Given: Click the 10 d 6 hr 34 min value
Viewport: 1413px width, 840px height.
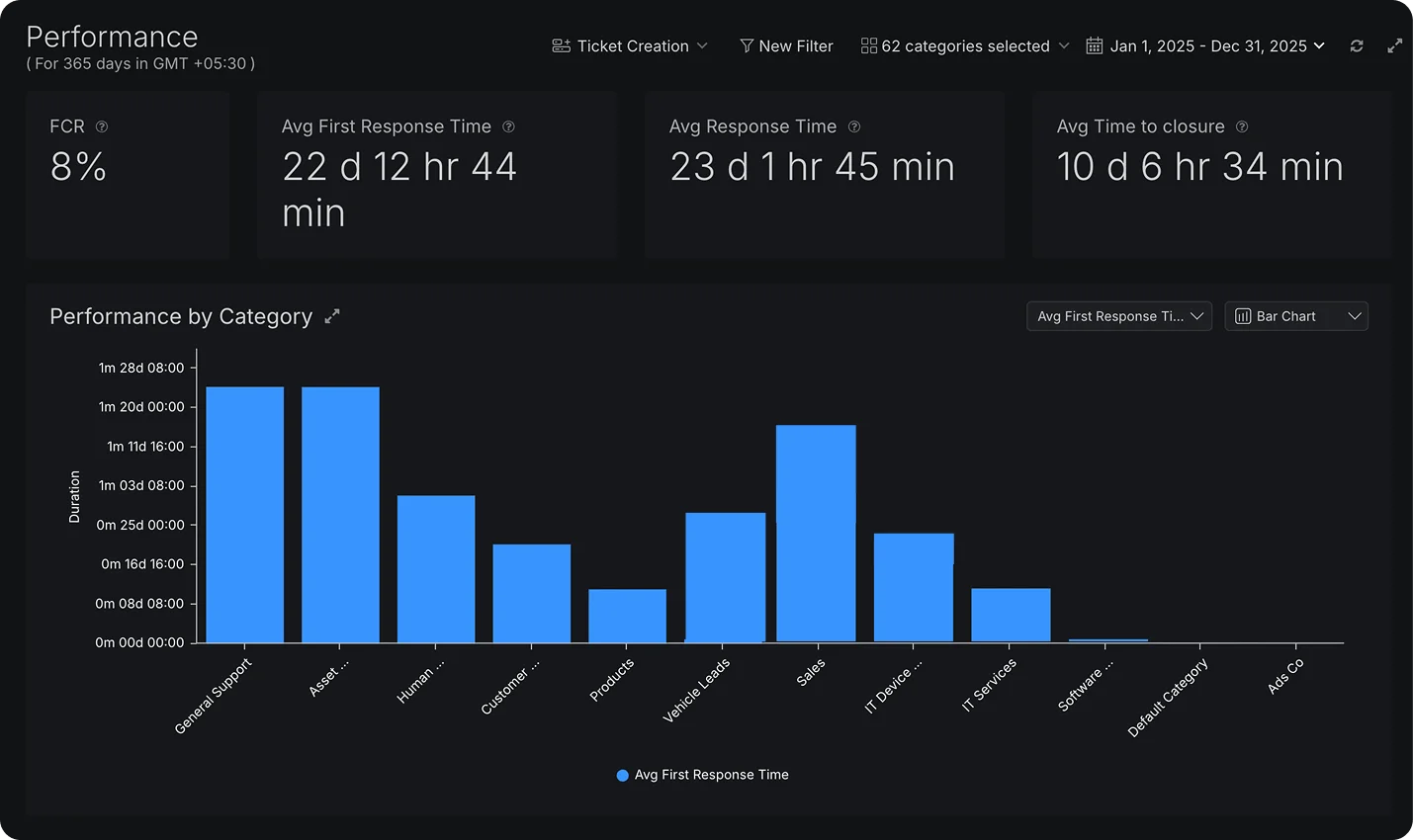Looking at the screenshot, I should [1199, 166].
